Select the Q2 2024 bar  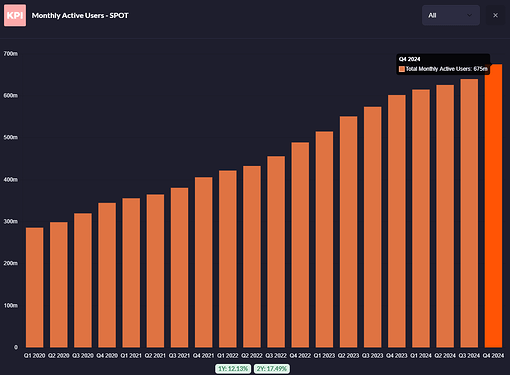coord(445,216)
